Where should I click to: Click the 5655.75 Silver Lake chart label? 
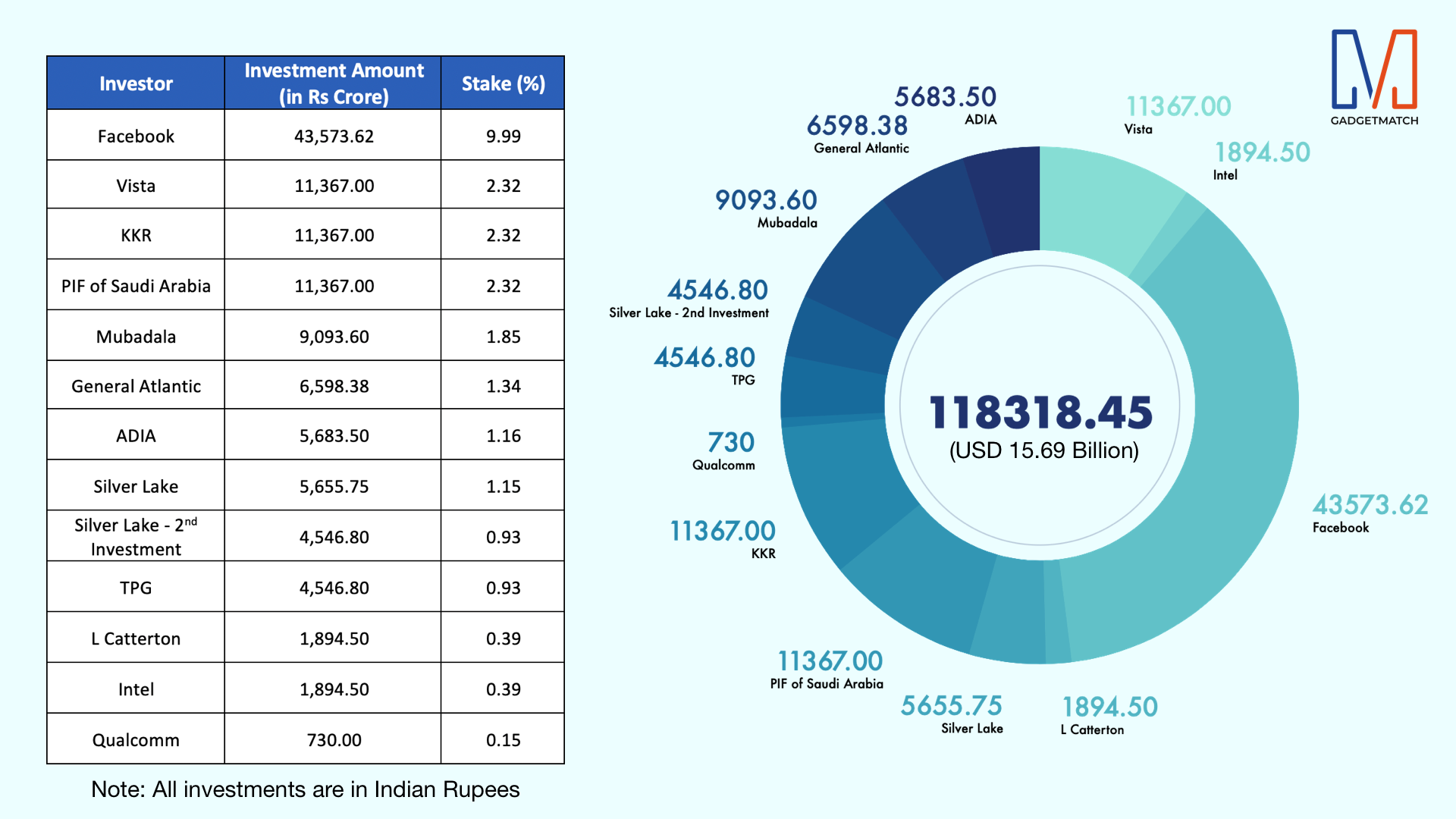951,707
